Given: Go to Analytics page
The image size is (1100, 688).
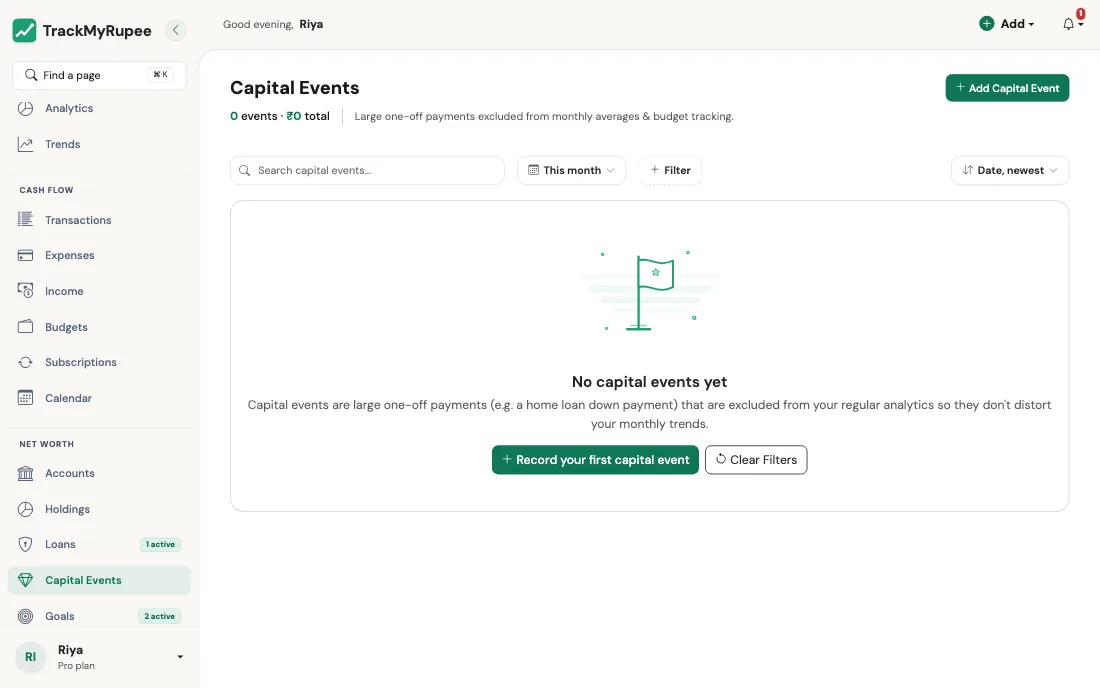Looking at the screenshot, I should tap(100, 108).
